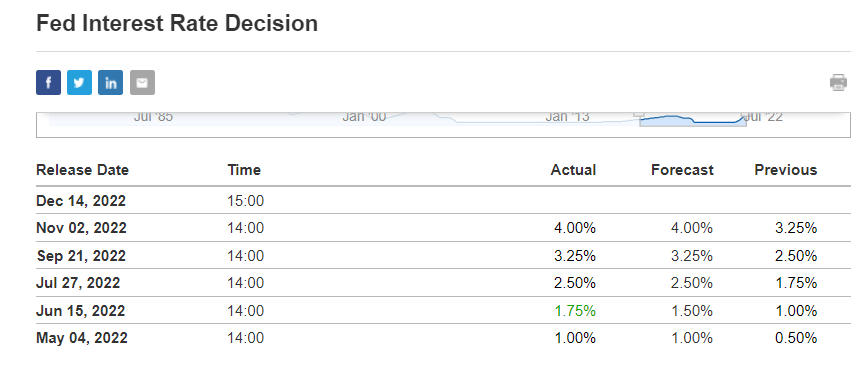
Task: Open the Dec 14, 2022 release row
Action: click(x=443, y=200)
